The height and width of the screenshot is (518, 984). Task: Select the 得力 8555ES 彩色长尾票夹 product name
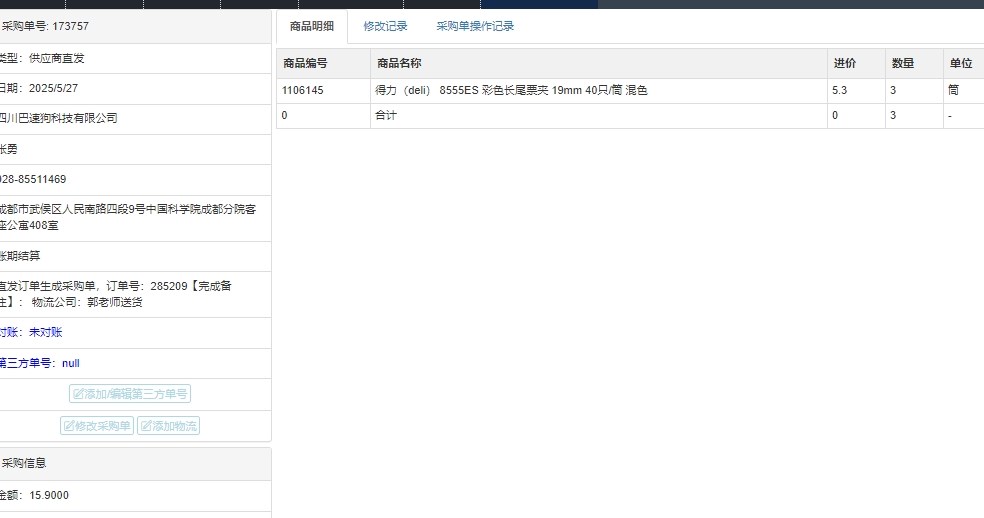(x=511, y=90)
